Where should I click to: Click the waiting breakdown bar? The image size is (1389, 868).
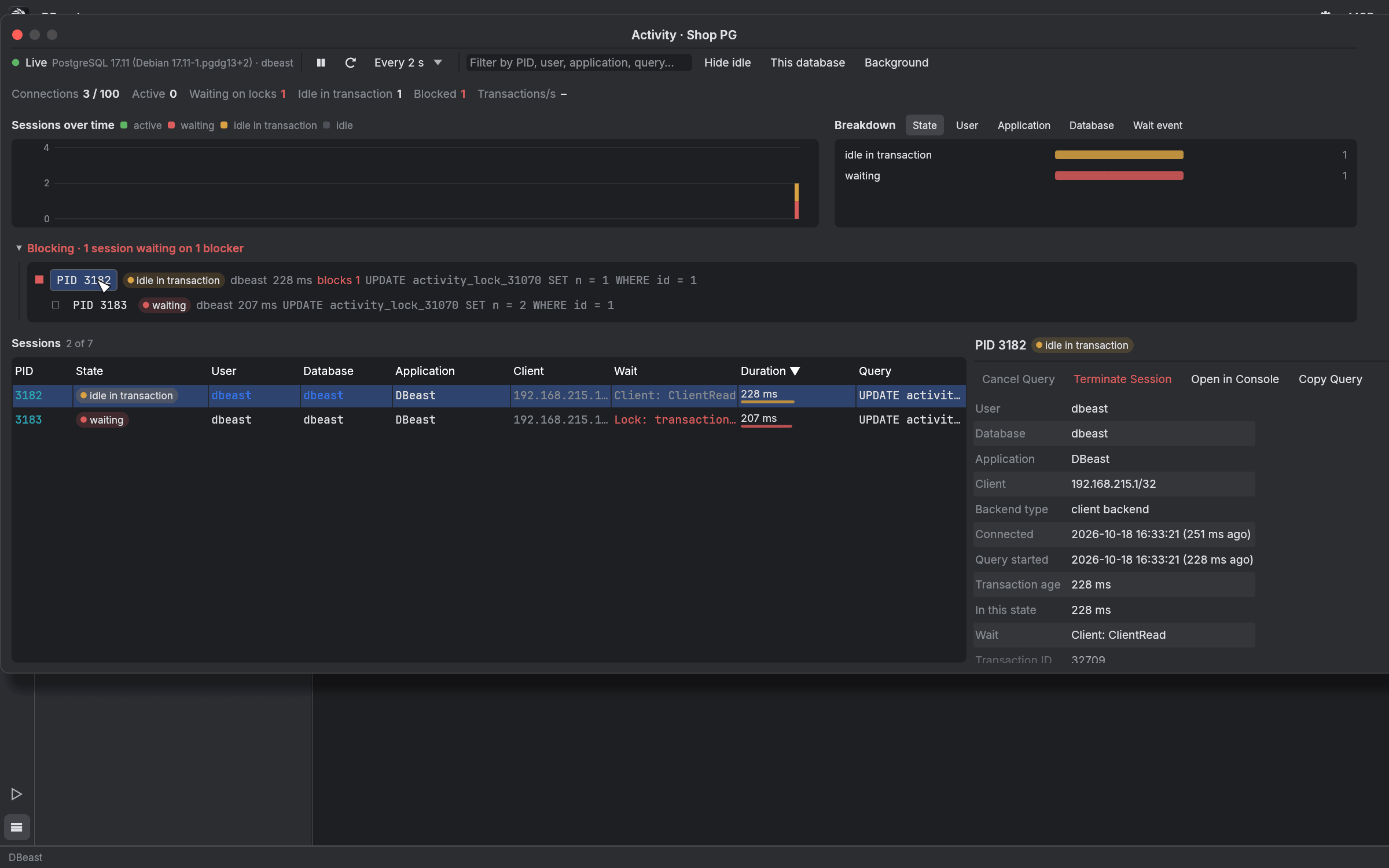click(x=1119, y=175)
